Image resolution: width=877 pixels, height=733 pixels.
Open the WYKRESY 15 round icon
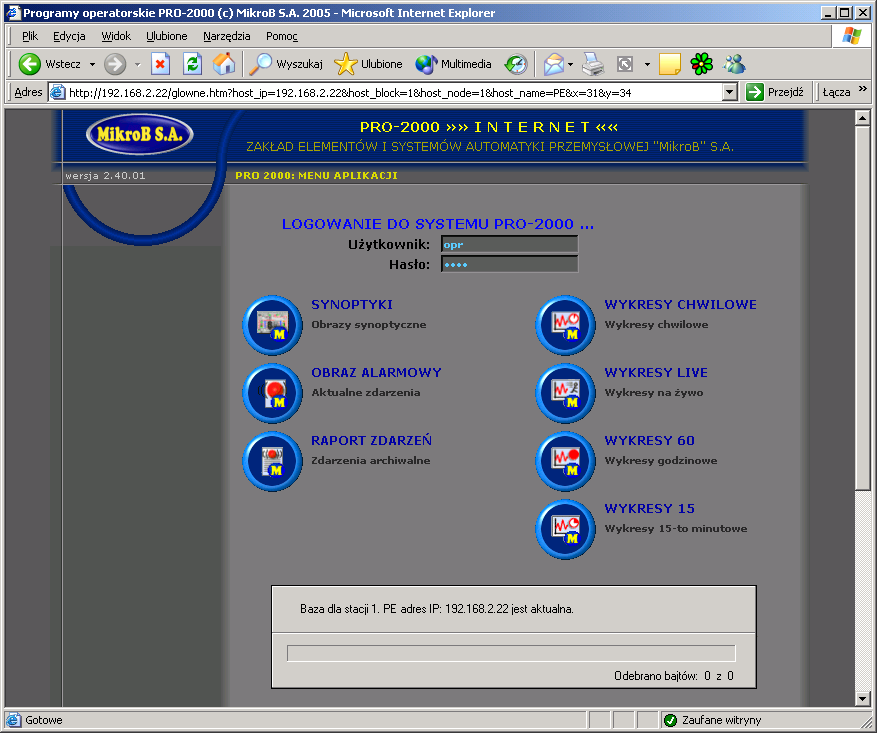(x=565, y=529)
